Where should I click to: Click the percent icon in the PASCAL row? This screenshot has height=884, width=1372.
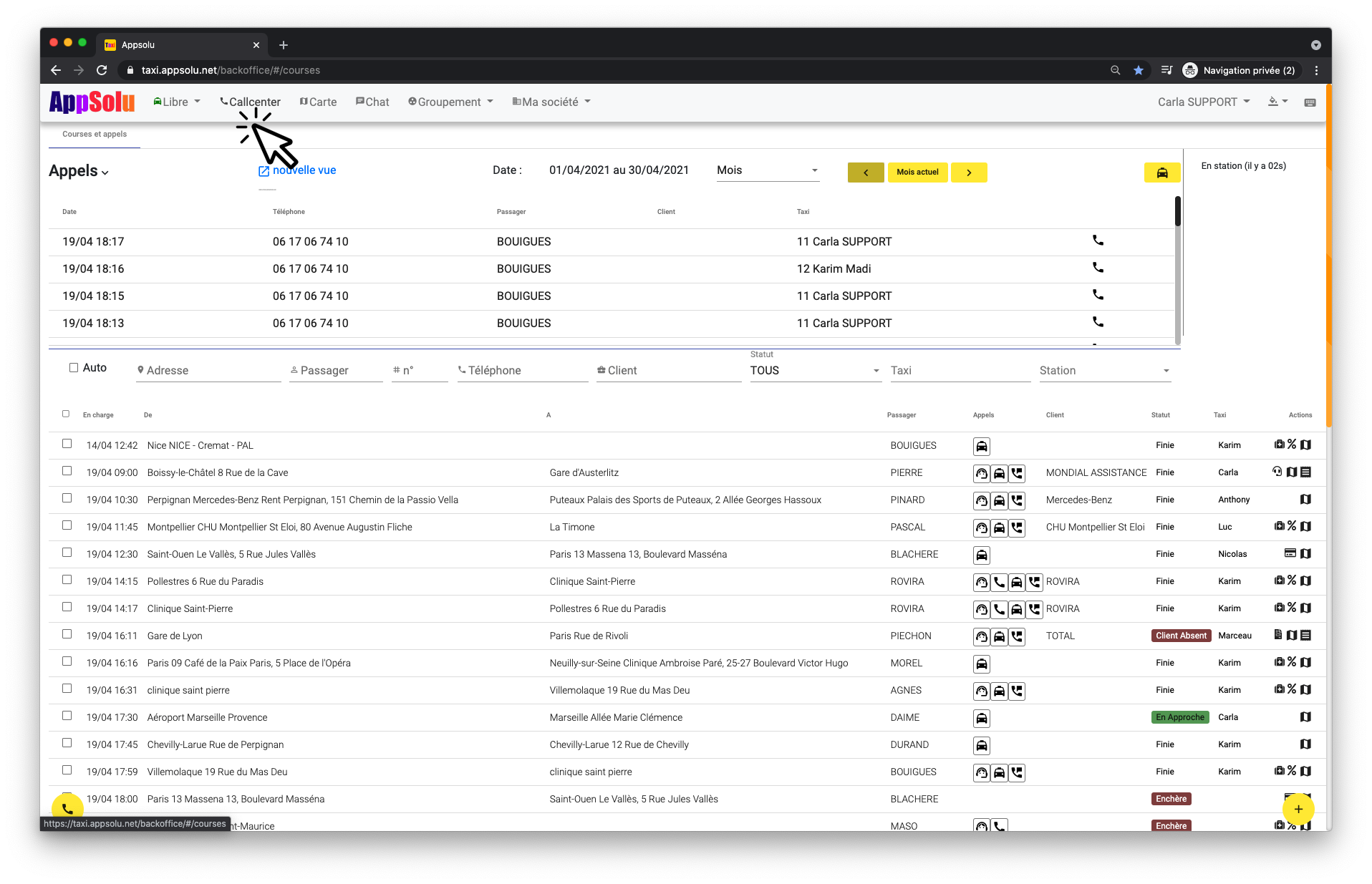click(x=1292, y=526)
